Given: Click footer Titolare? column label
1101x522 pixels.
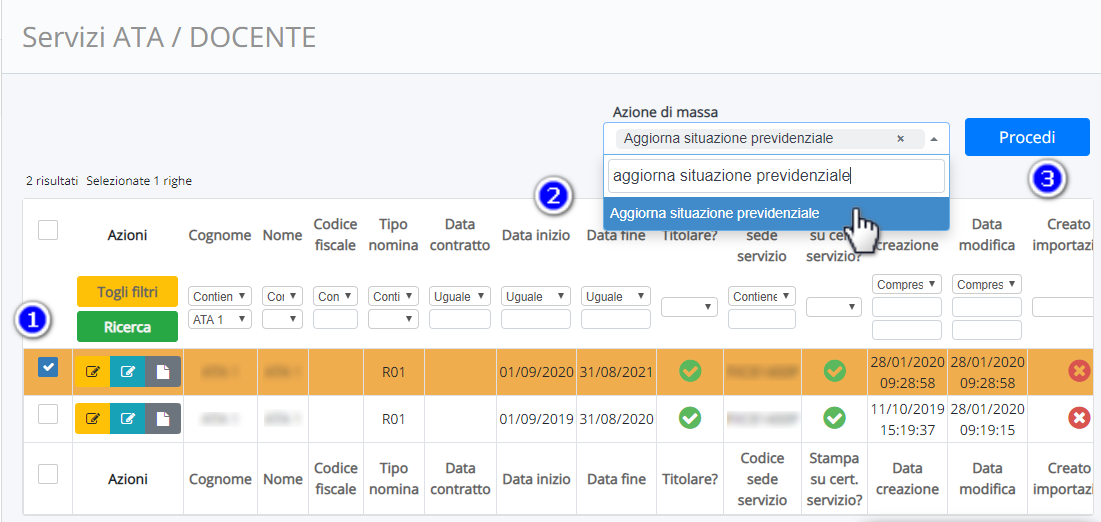Looking at the screenshot, I should (690, 479).
